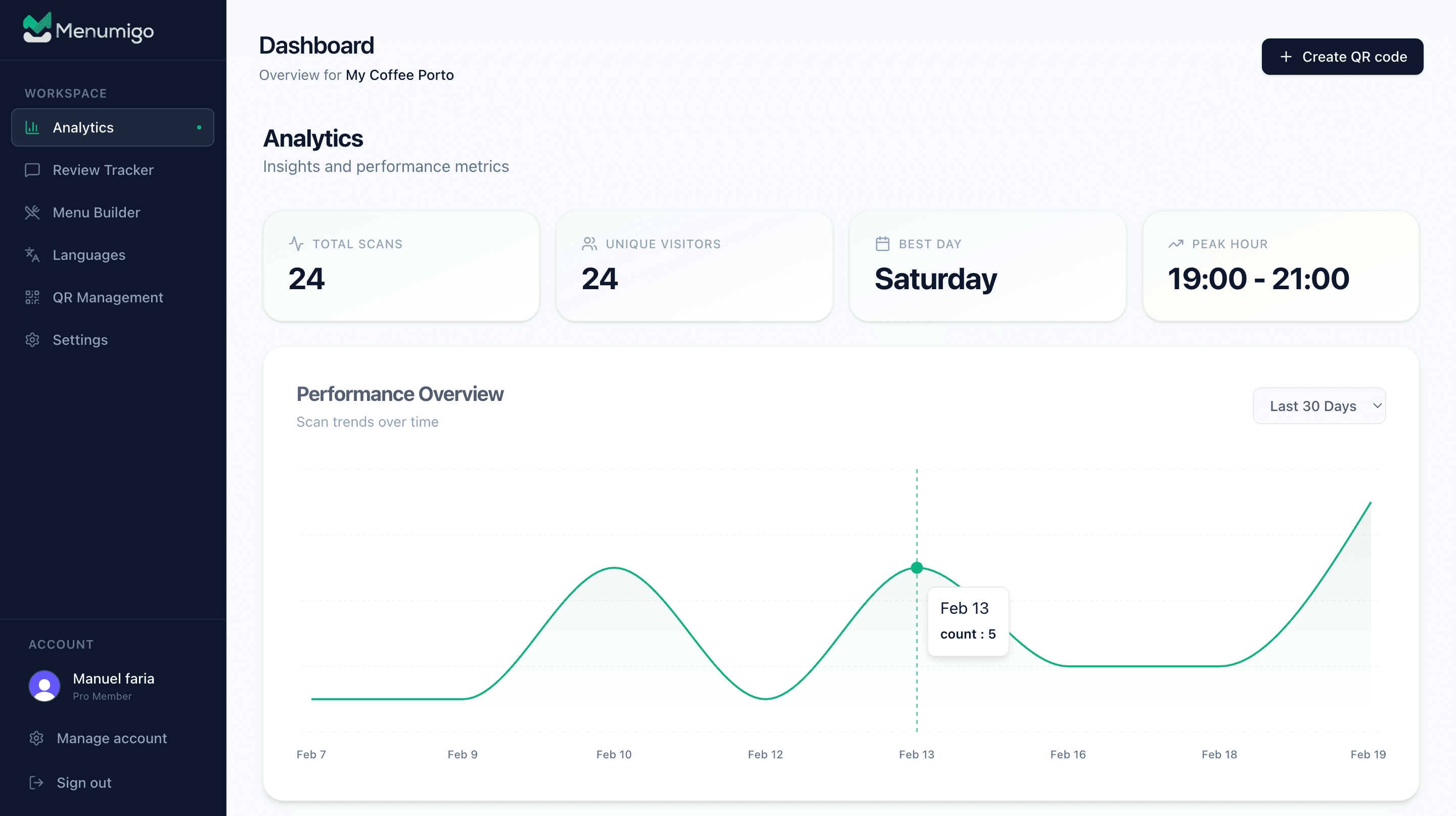The width and height of the screenshot is (1456, 816).
Task: Open Review Tracker menu item
Action: click(x=103, y=170)
